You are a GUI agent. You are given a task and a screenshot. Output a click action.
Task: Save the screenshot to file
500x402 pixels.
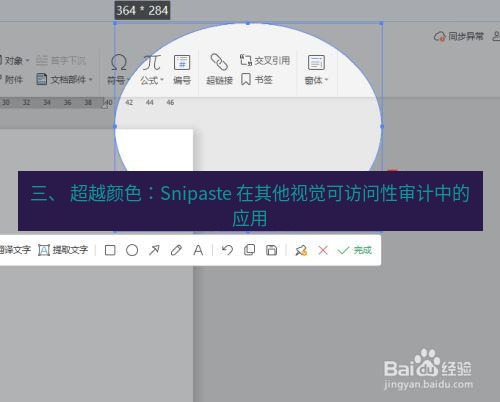[x=271, y=250]
